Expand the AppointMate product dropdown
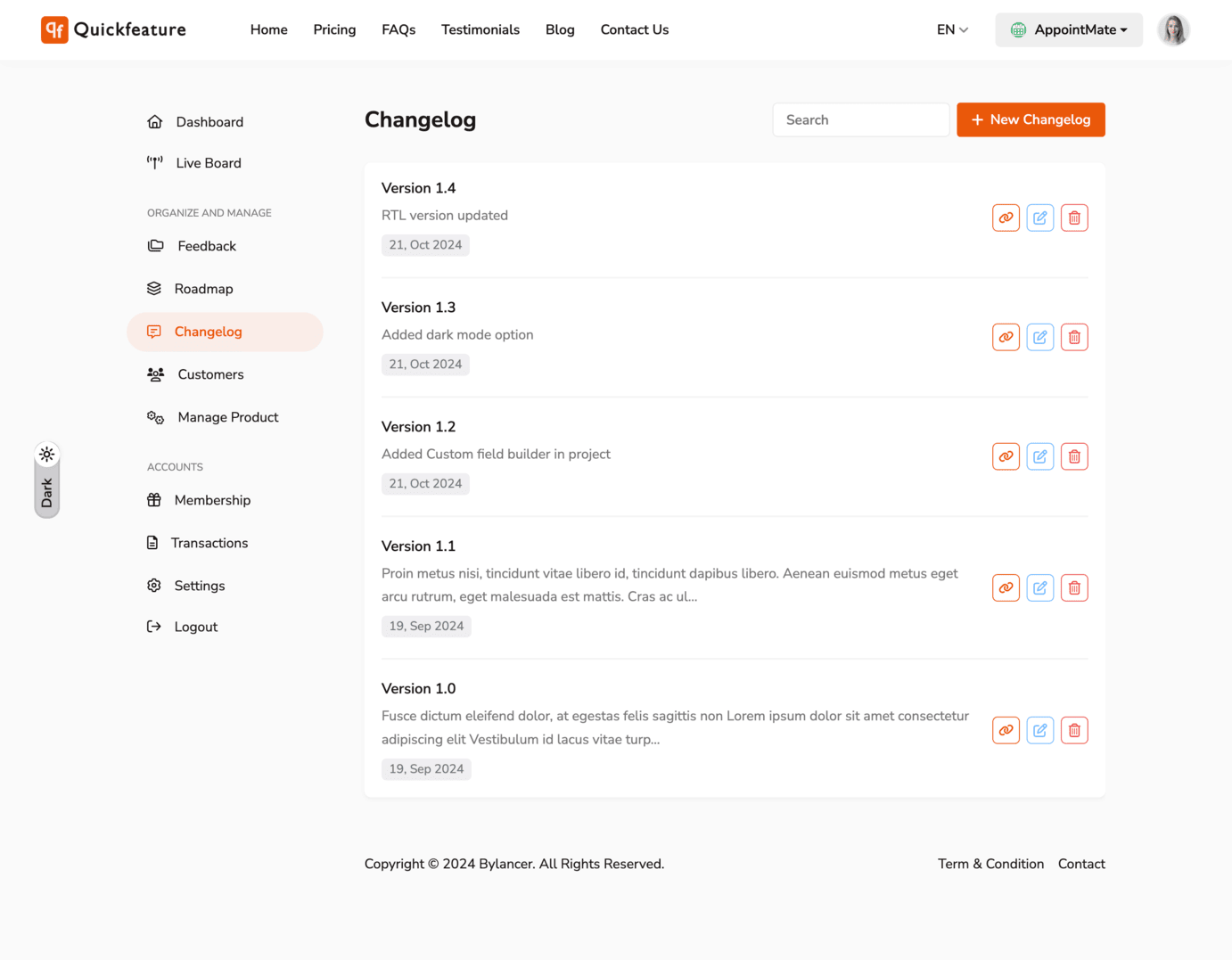The image size is (1232, 960). point(1069,29)
